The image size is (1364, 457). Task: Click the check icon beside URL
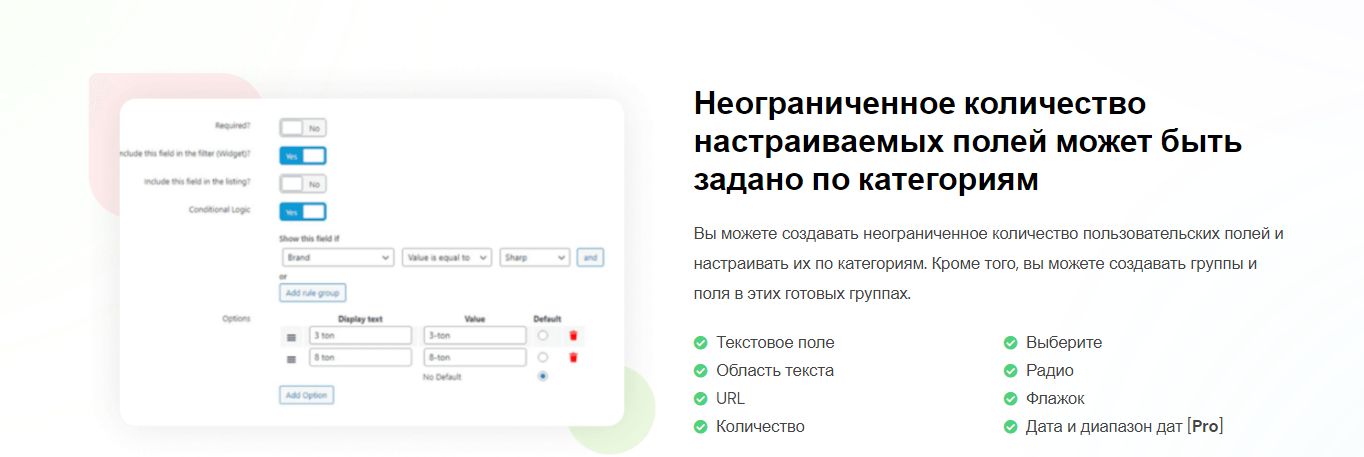coord(701,399)
